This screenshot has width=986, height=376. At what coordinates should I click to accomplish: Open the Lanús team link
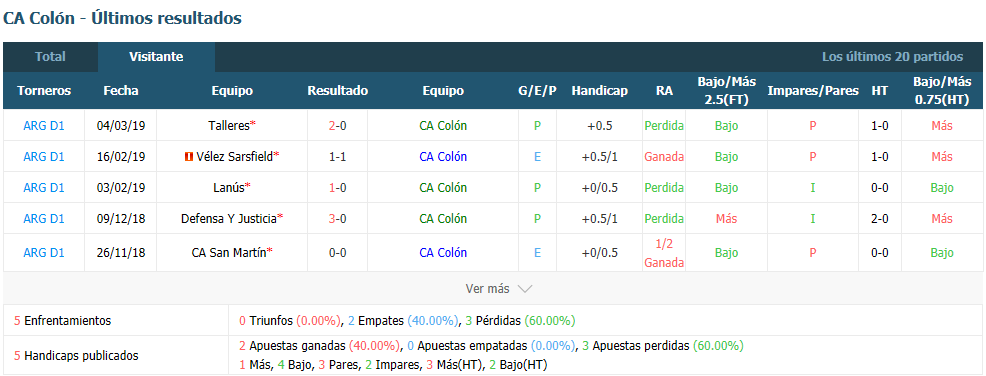229,187
